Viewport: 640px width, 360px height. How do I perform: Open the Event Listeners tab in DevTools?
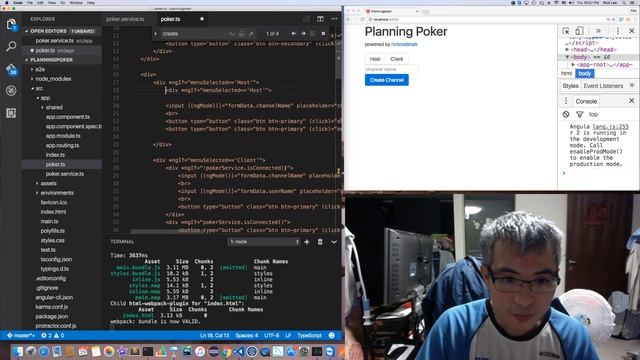tap(603, 86)
